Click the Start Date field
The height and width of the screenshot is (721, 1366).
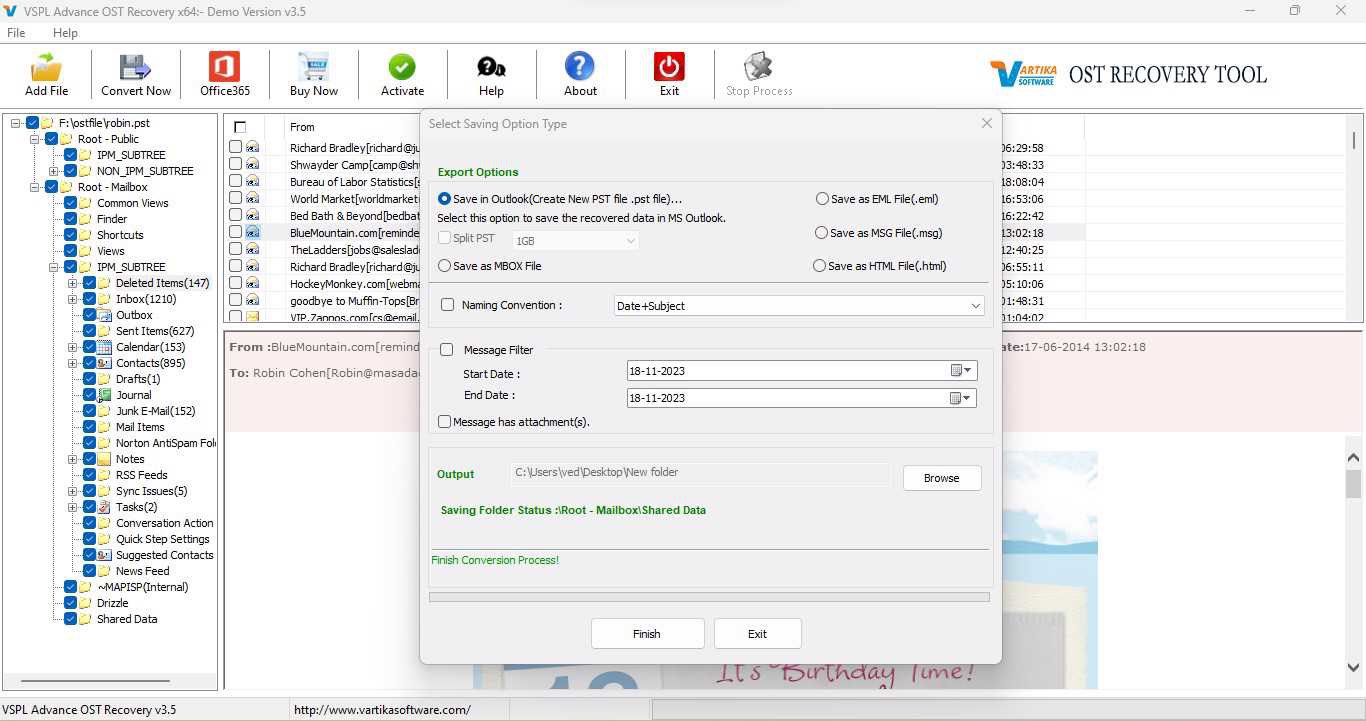coord(802,371)
